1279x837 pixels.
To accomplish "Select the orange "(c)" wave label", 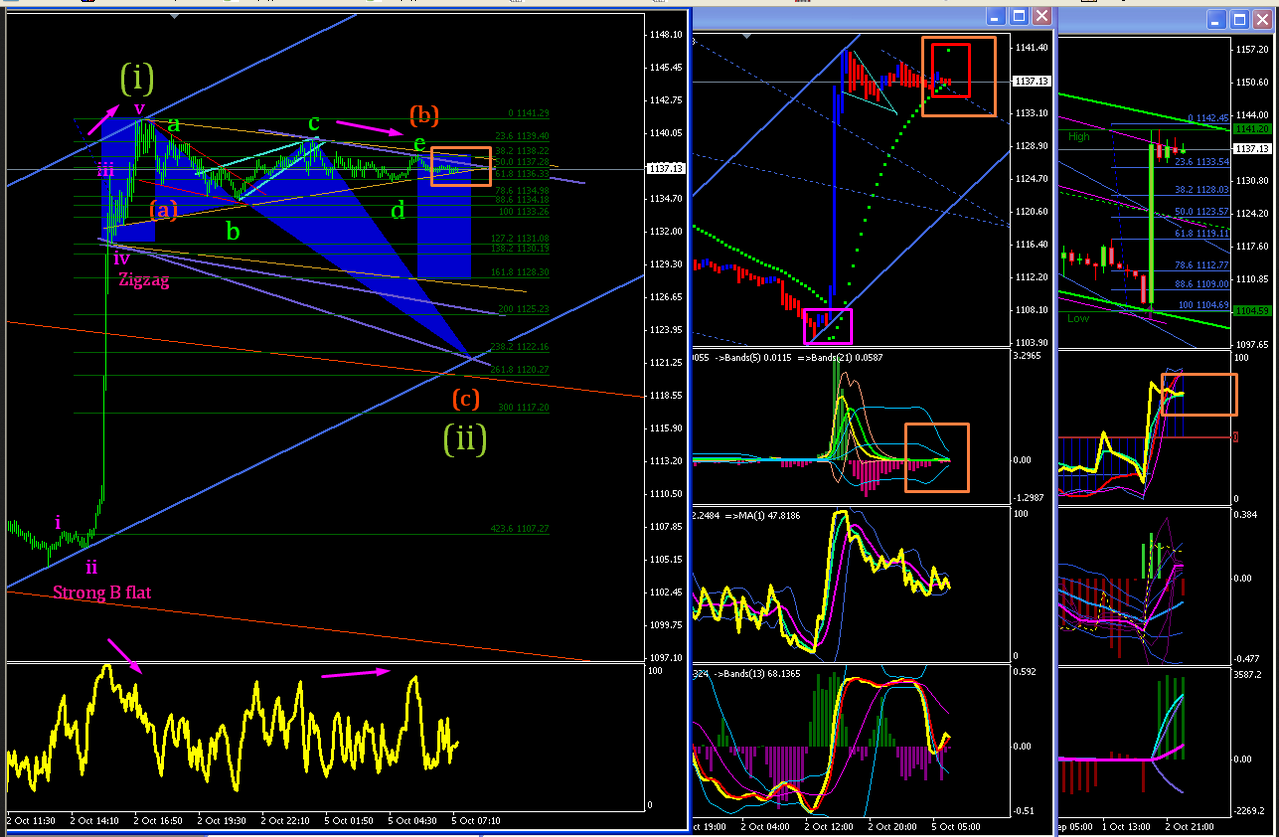I will pyautogui.click(x=464, y=399).
